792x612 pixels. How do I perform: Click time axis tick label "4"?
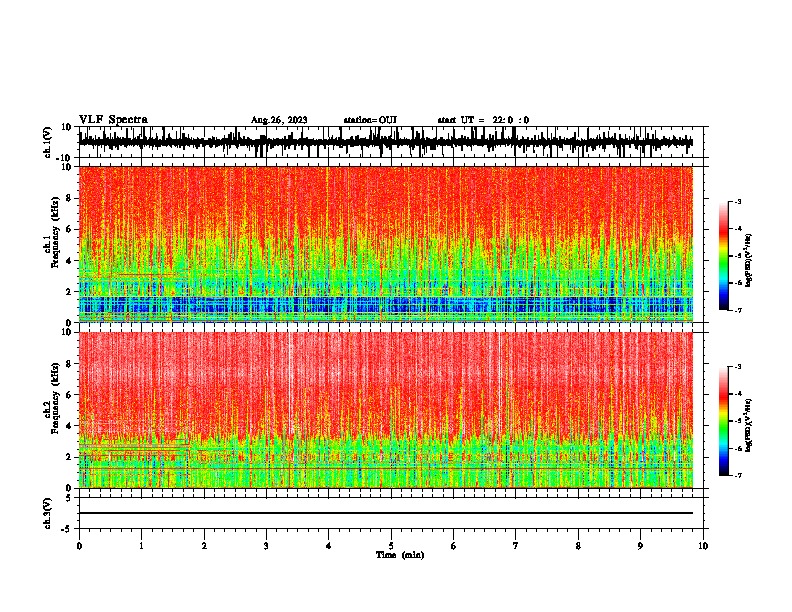(x=329, y=546)
